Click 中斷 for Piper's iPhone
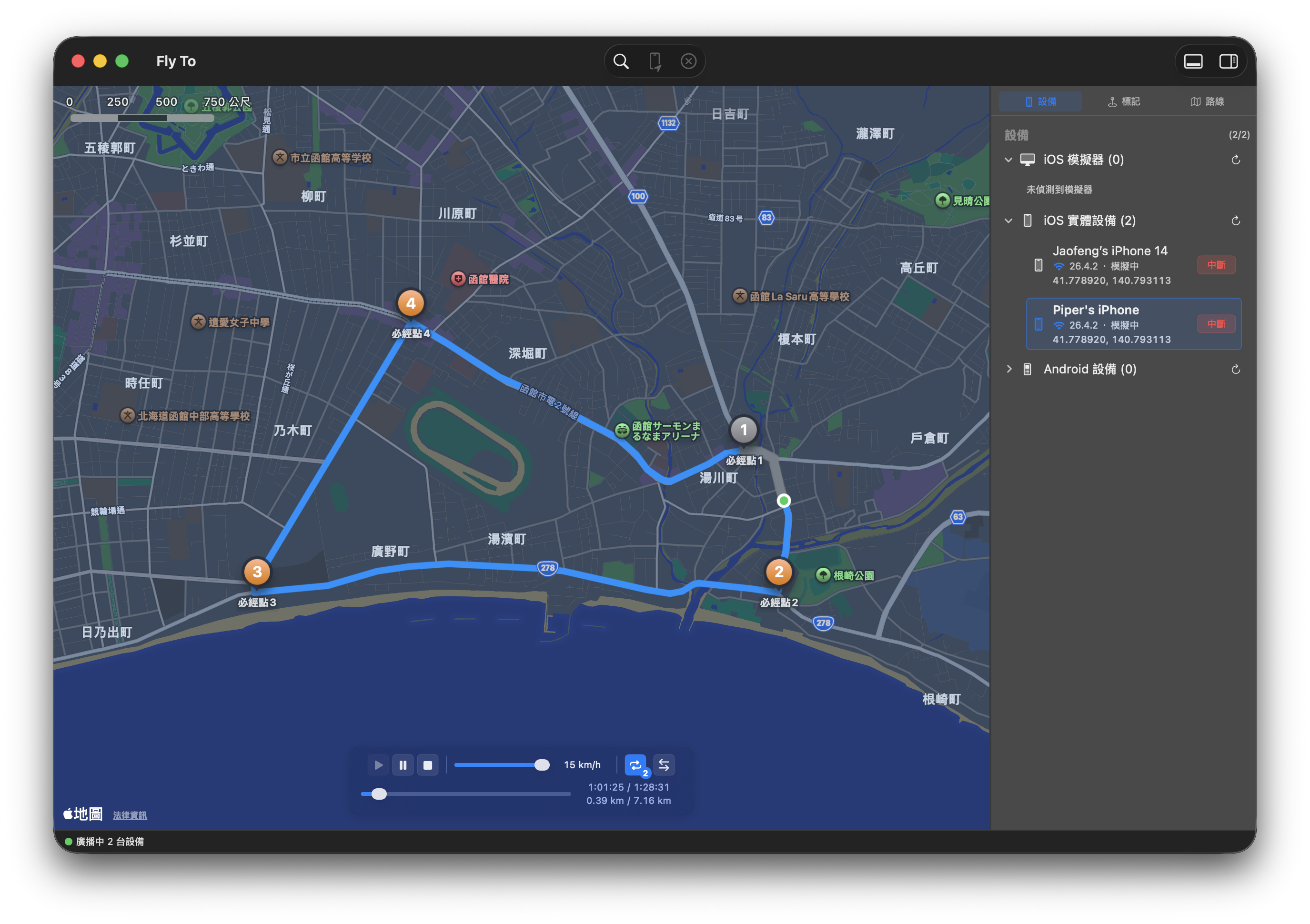Image resolution: width=1310 pixels, height=924 pixels. [1216, 324]
